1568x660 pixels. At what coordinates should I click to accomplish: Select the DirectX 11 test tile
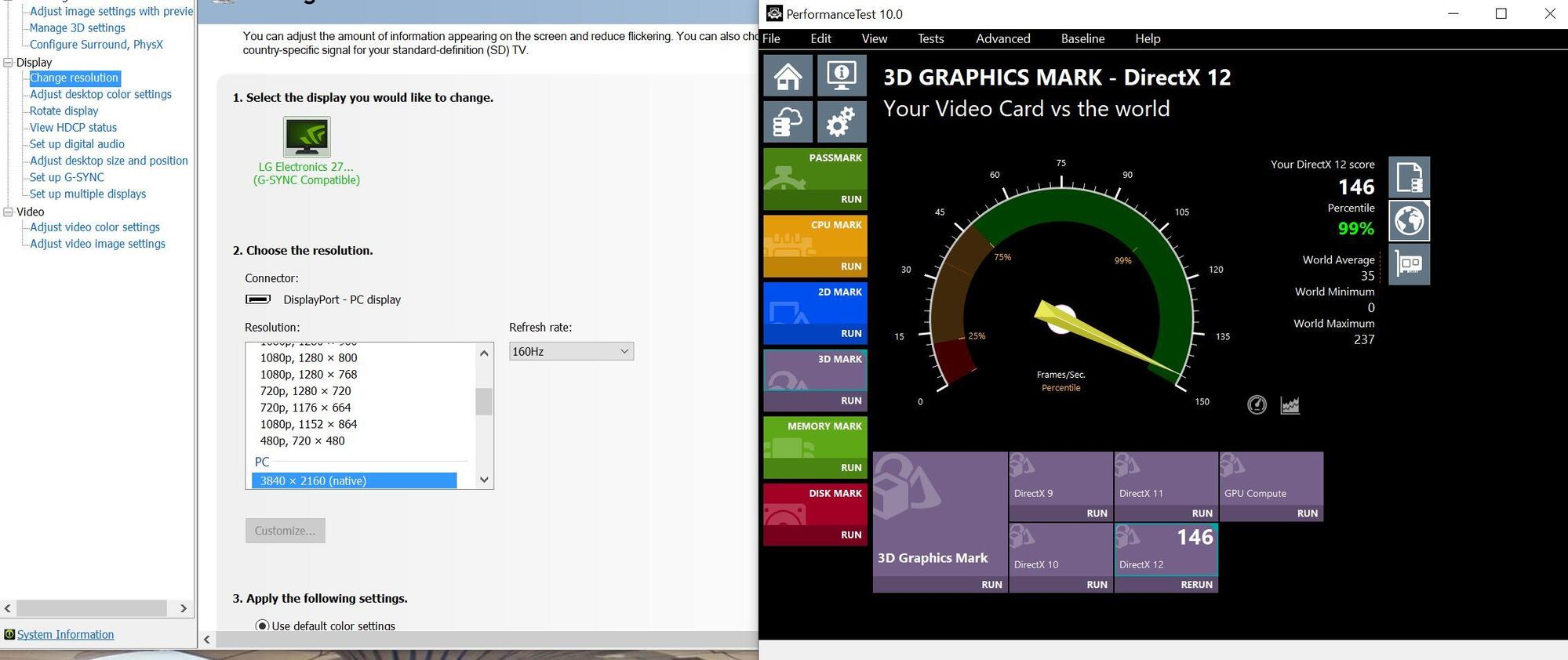click(1166, 486)
